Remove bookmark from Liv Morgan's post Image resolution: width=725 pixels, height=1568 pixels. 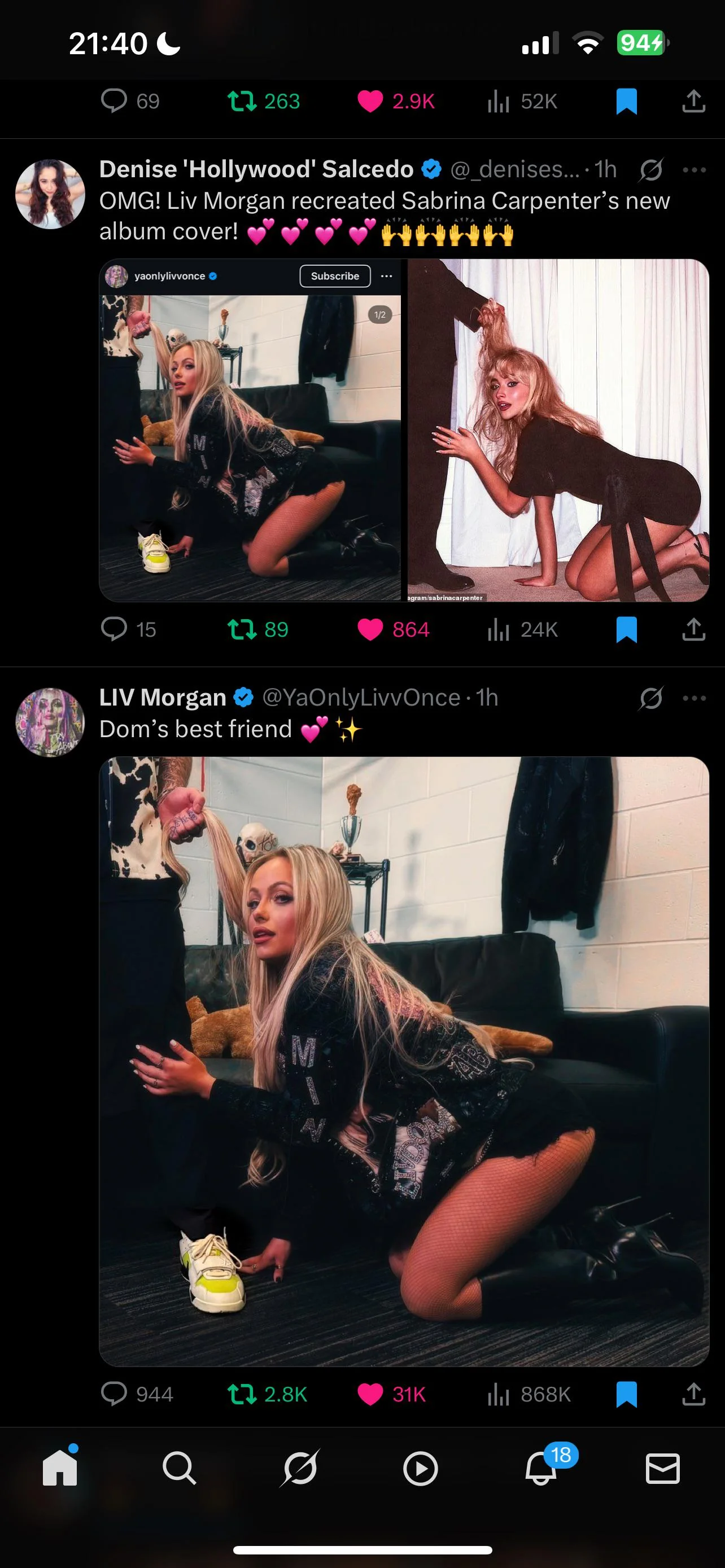(x=626, y=1395)
